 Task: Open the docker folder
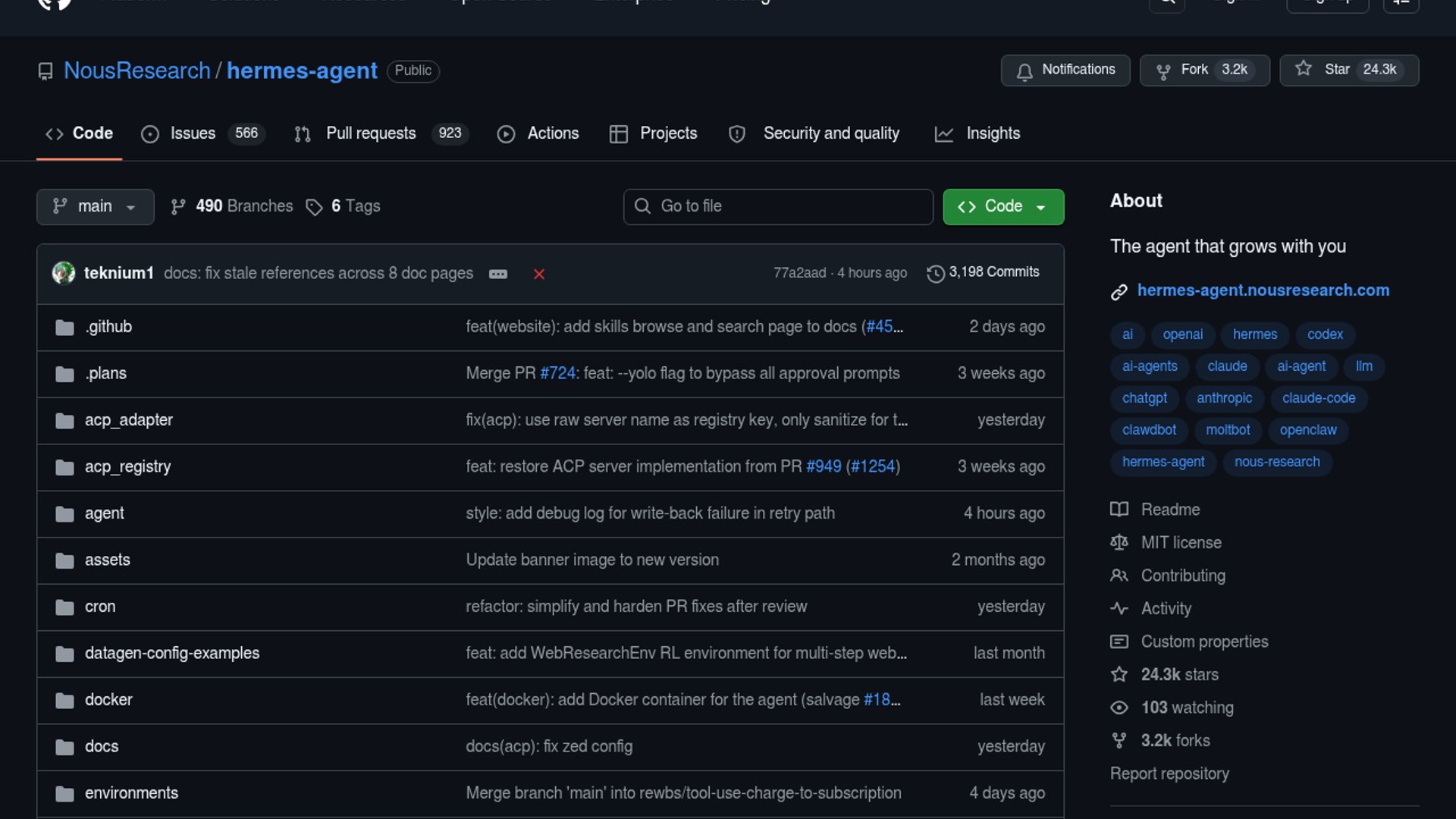[108, 700]
